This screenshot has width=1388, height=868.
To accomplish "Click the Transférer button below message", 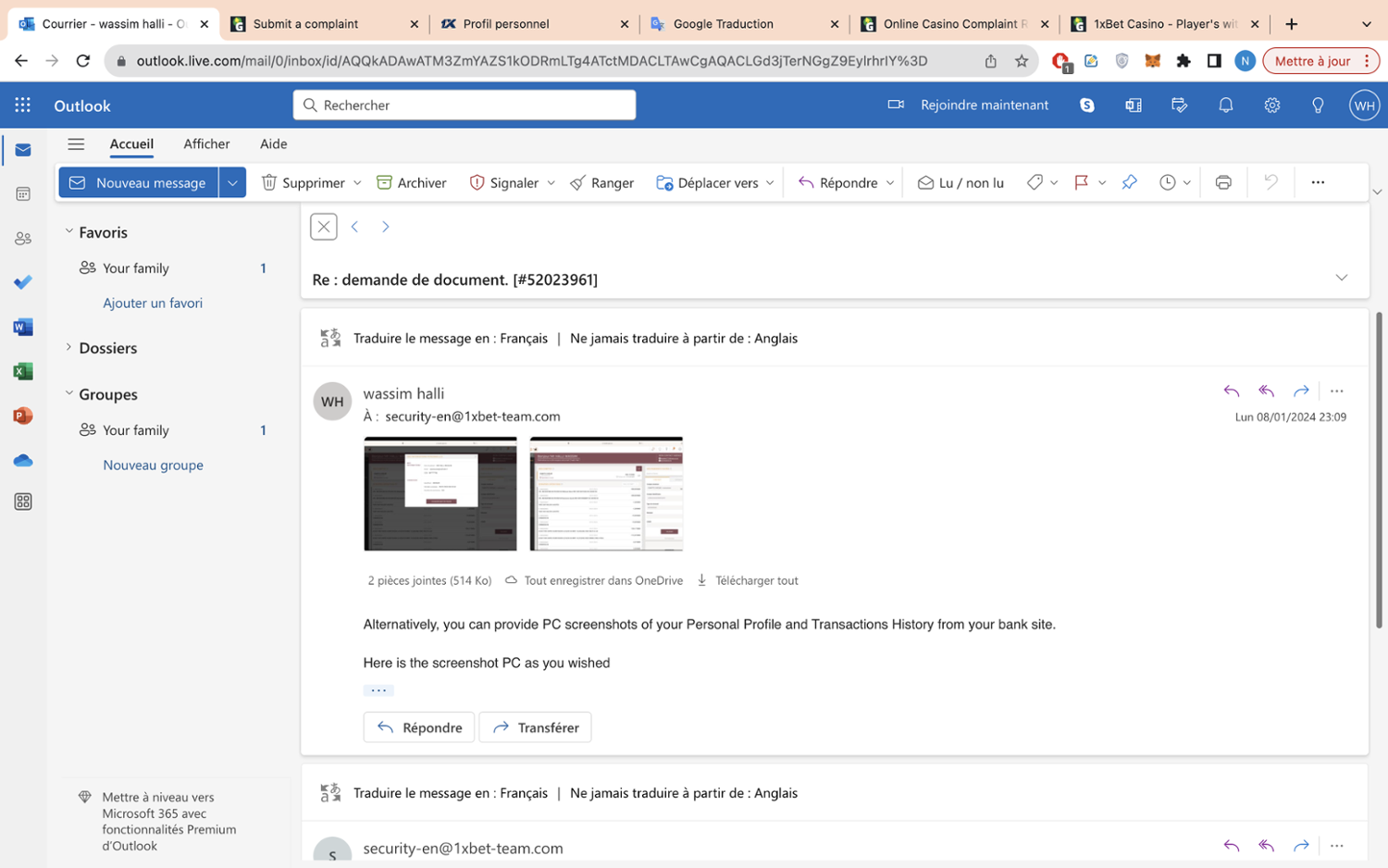I will (x=535, y=727).
